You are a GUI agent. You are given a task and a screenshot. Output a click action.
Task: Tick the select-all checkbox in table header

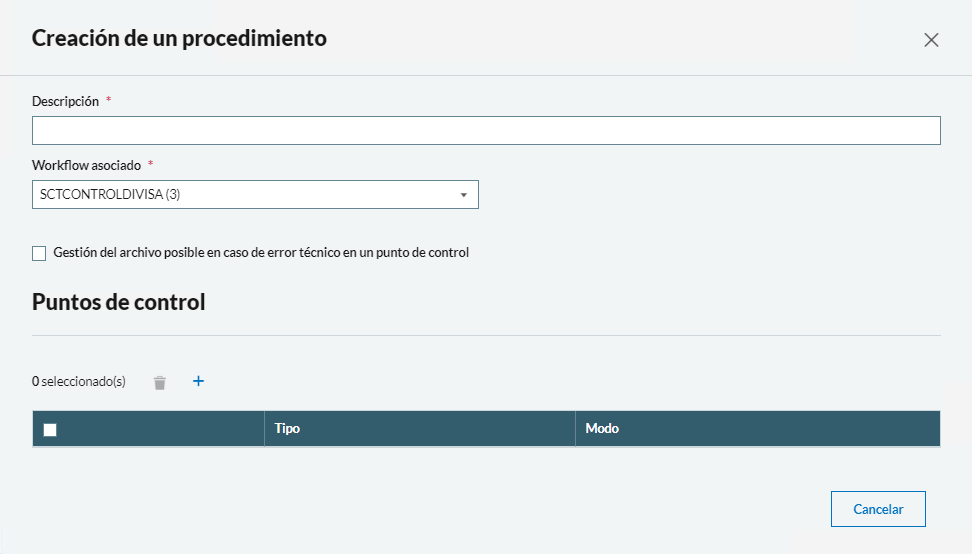point(50,429)
